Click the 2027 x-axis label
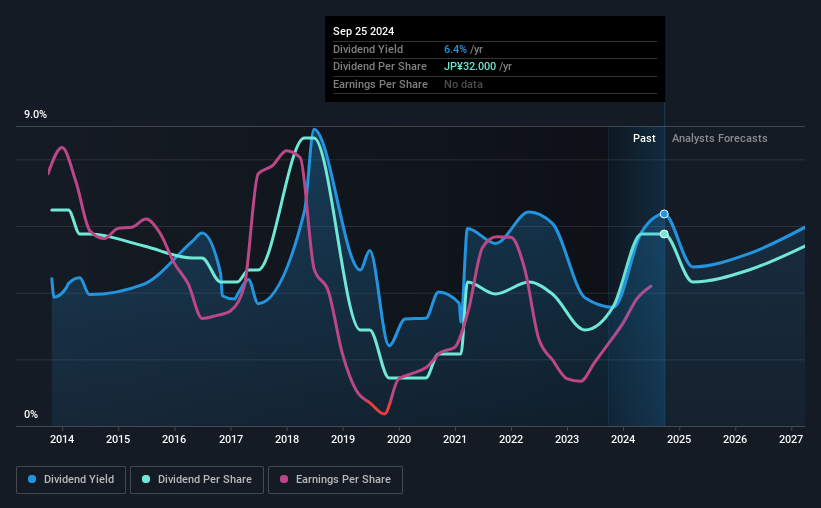Image resolution: width=821 pixels, height=508 pixels. pyautogui.click(x=791, y=439)
